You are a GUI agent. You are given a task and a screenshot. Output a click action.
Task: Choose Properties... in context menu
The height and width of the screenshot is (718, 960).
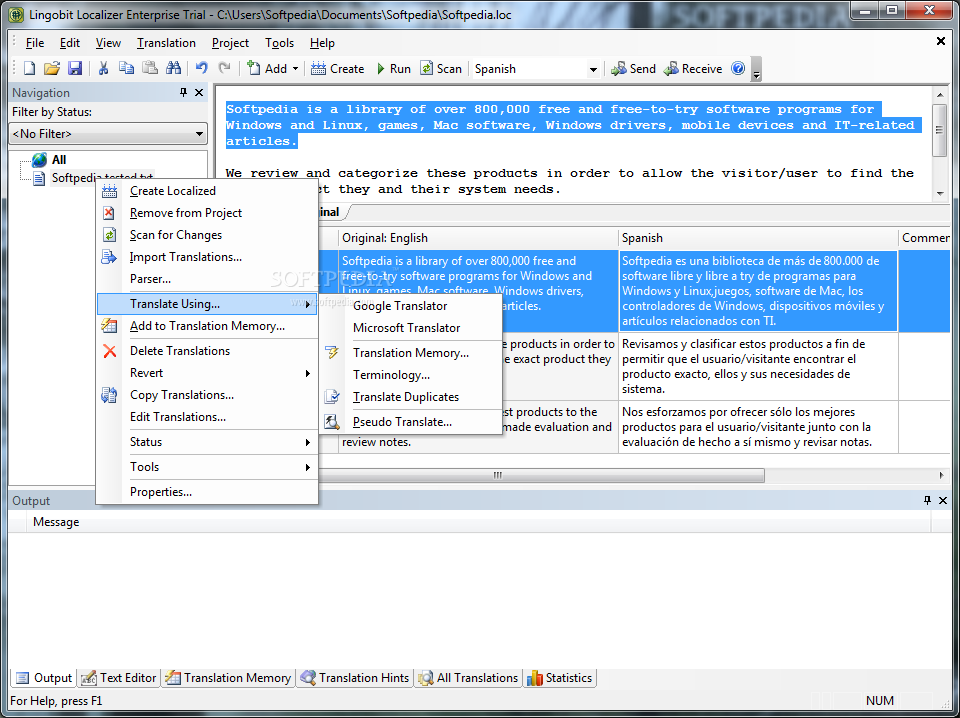[207, 492]
